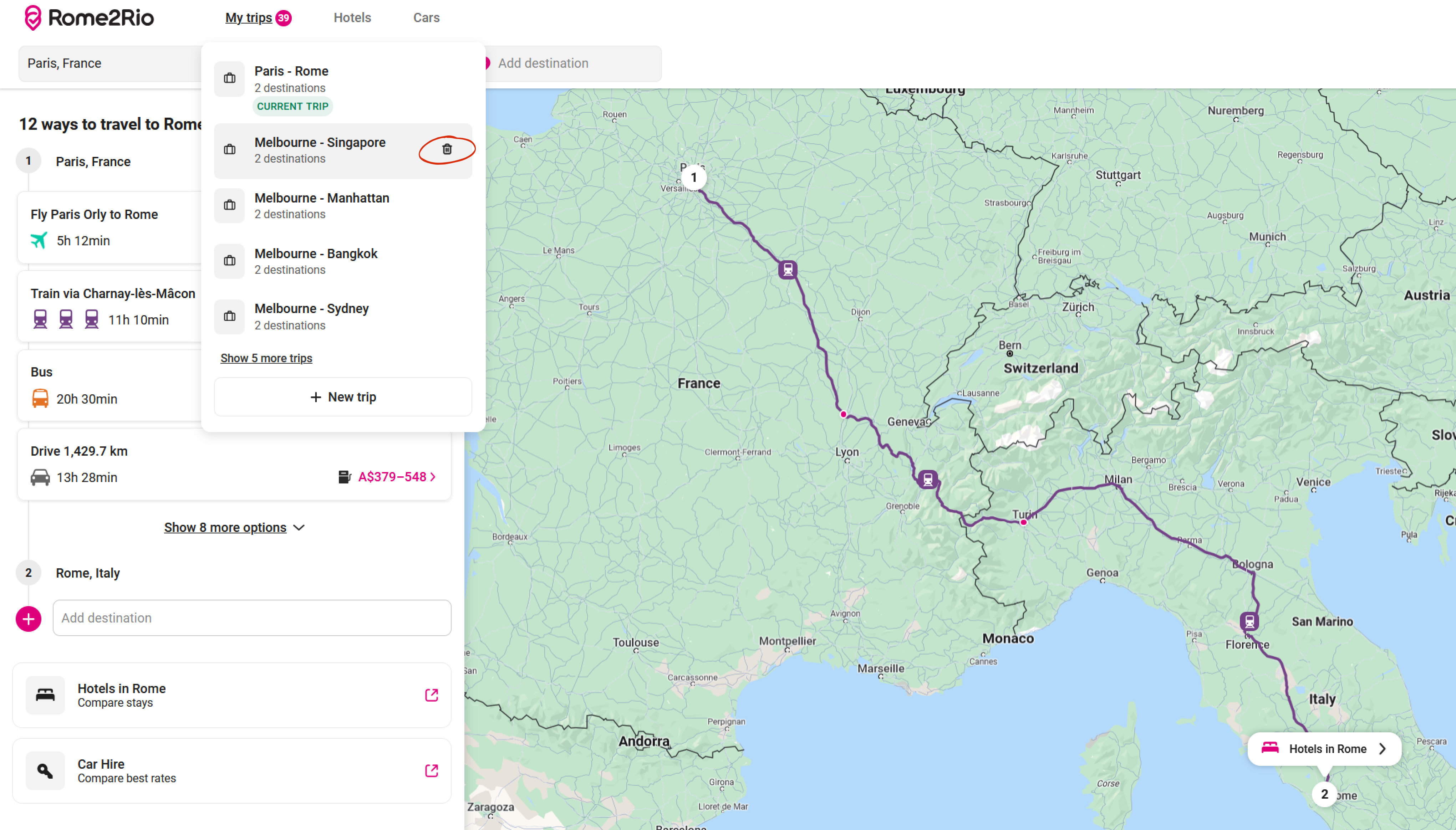Image resolution: width=1456 pixels, height=830 pixels.
Task: Click the chevron on the map Hotels in Rome button
Action: (1383, 749)
